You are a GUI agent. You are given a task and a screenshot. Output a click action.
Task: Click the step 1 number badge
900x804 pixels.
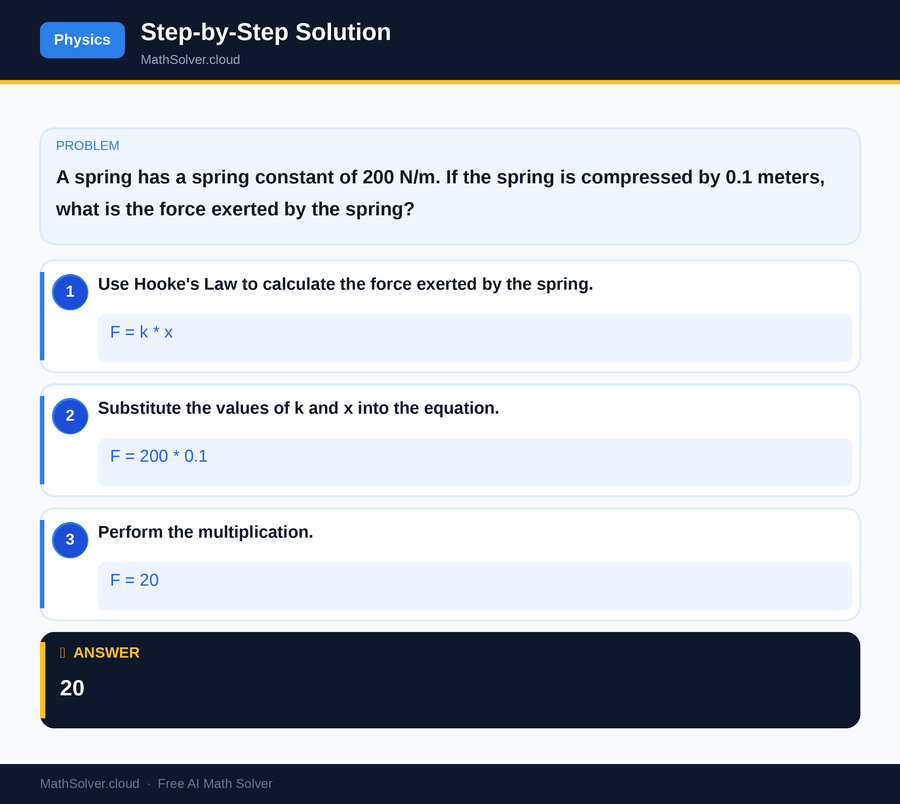click(70, 292)
